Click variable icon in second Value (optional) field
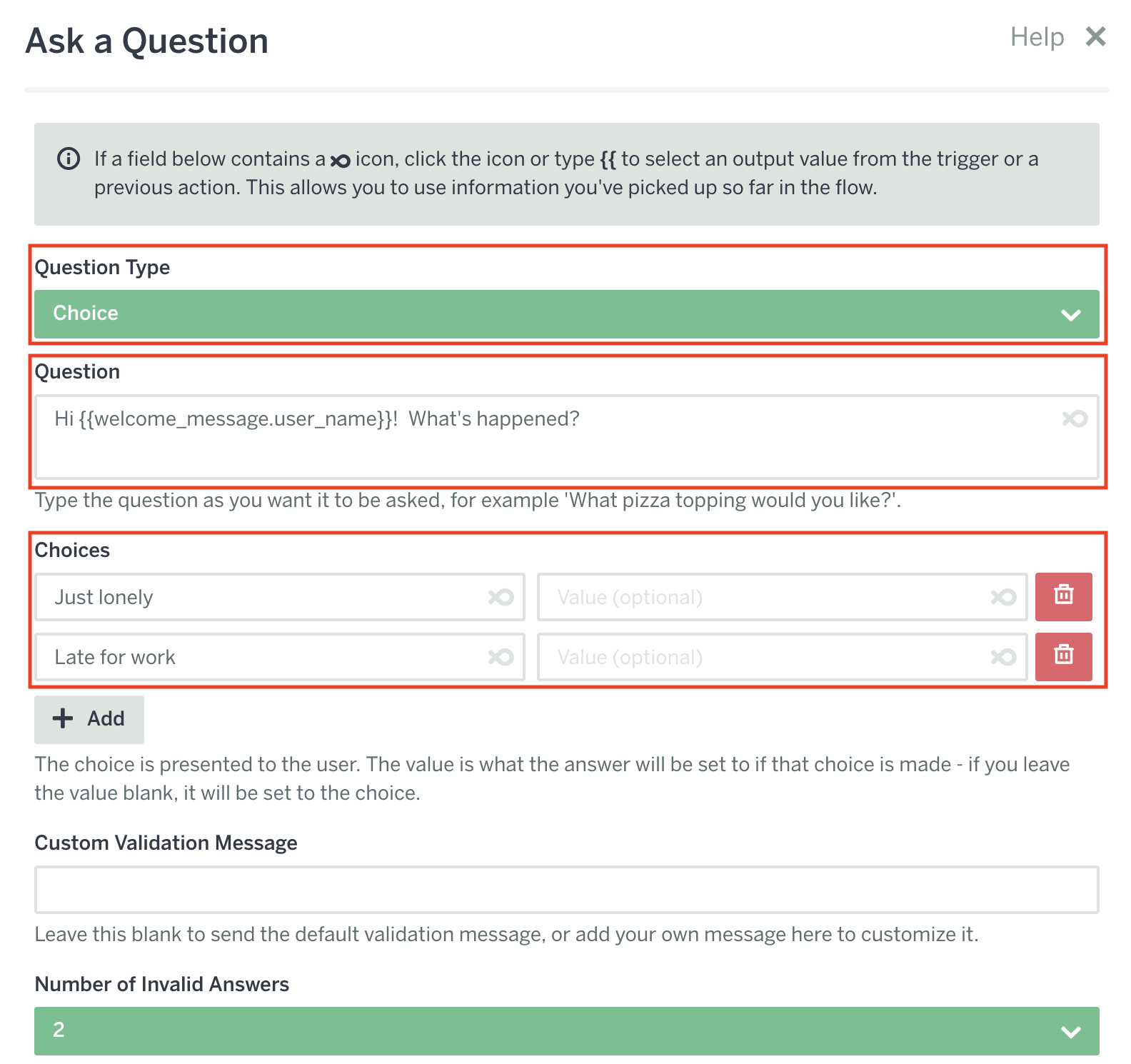Viewport: 1131px width, 1064px height. coord(1003,657)
